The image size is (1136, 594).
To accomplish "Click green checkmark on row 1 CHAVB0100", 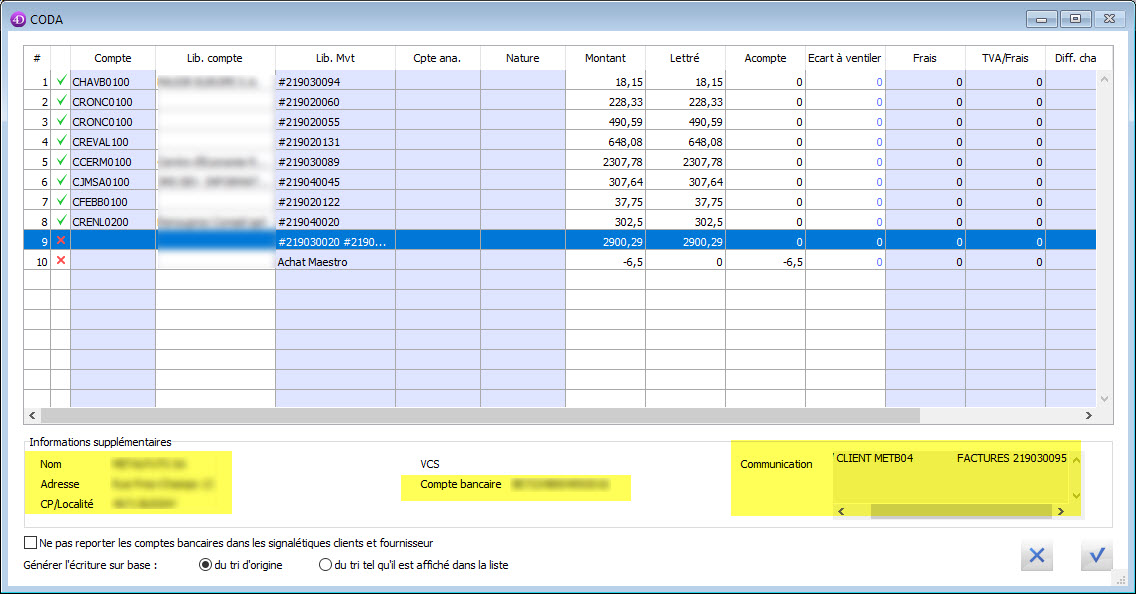I will point(61,81).
